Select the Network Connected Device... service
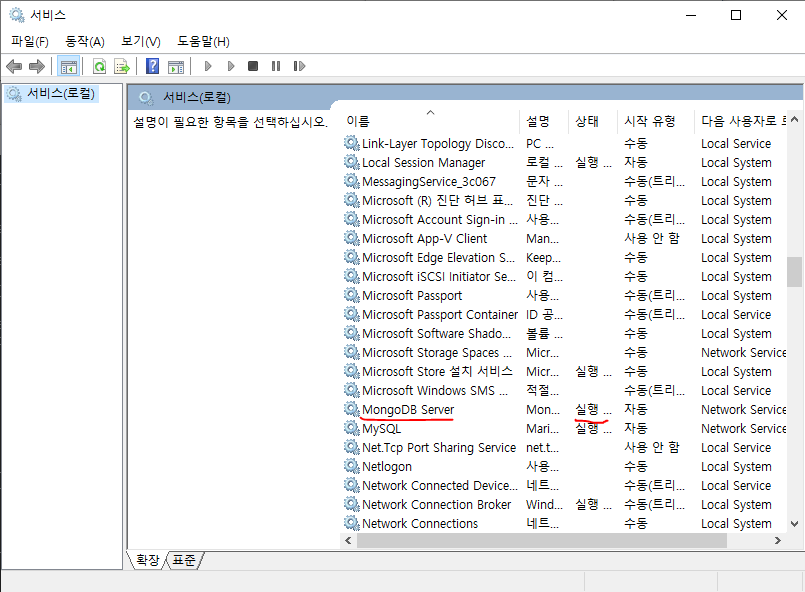Viewport: 805px width, 592px height. coord(440,486)
